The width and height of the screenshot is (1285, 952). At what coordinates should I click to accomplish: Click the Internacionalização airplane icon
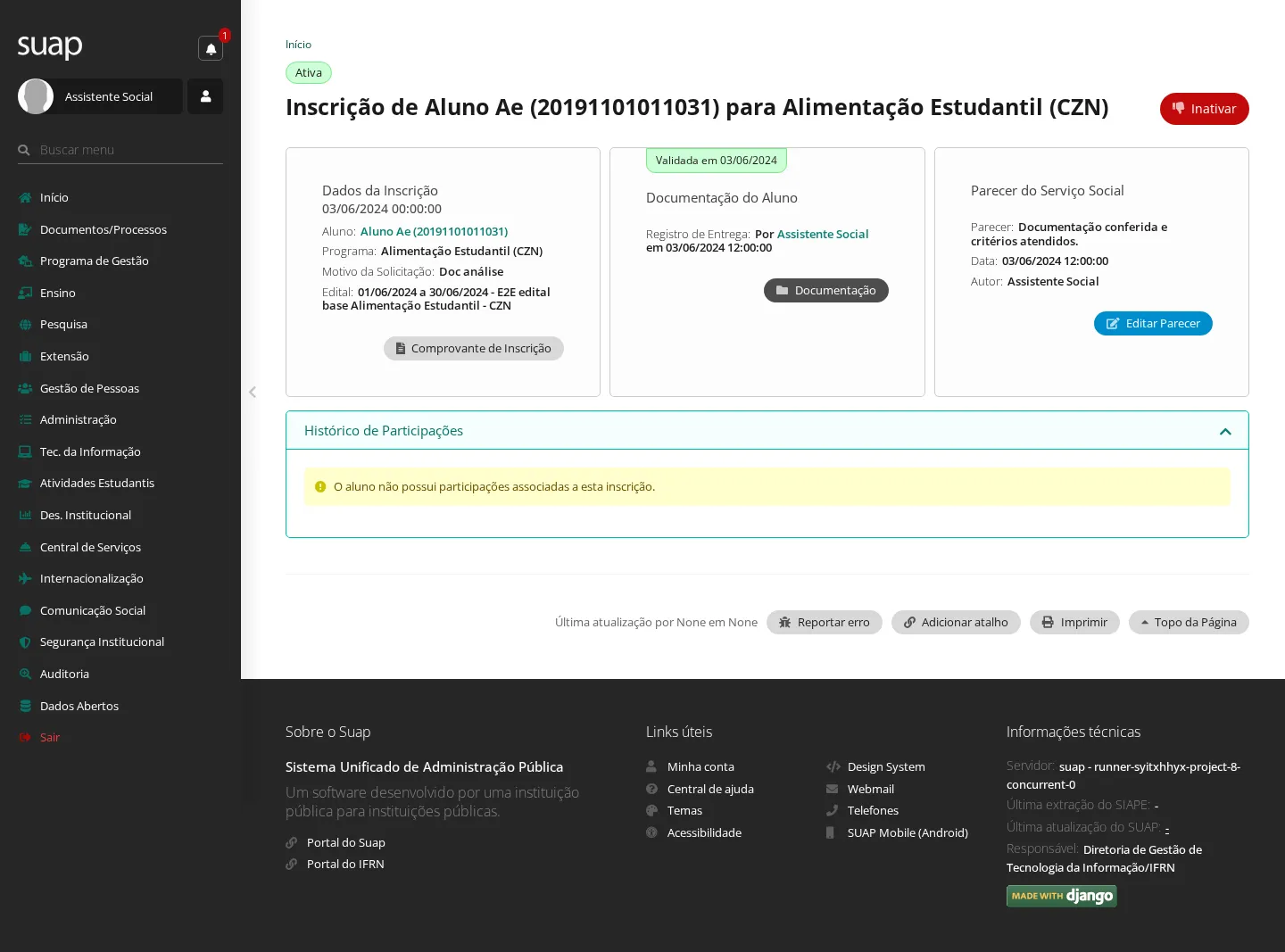(x=25, y=578)
